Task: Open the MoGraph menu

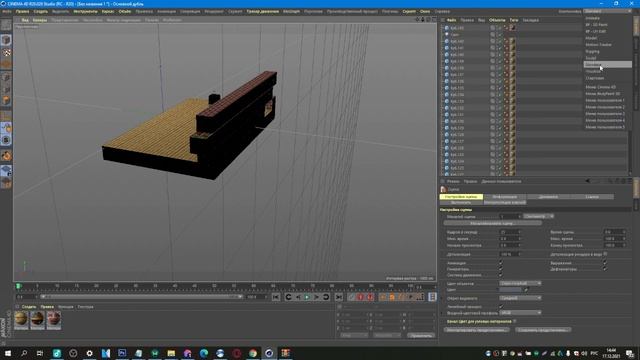Action: (x=291, y=11)
